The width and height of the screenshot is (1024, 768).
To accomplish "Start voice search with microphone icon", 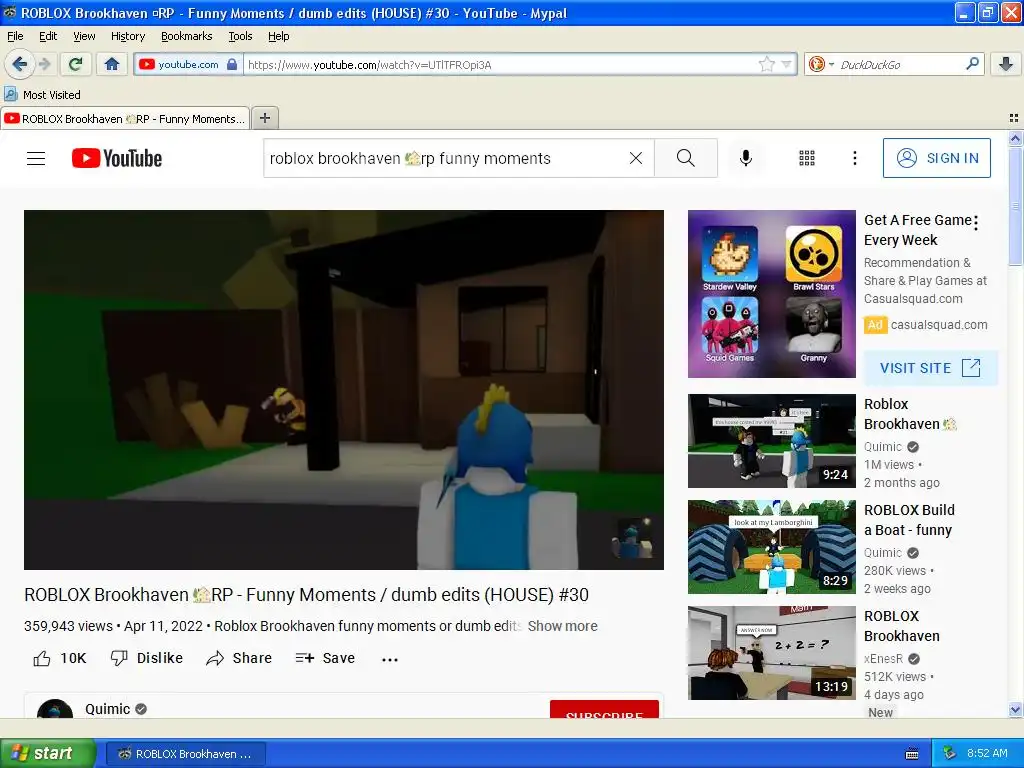I will [746, 158].
